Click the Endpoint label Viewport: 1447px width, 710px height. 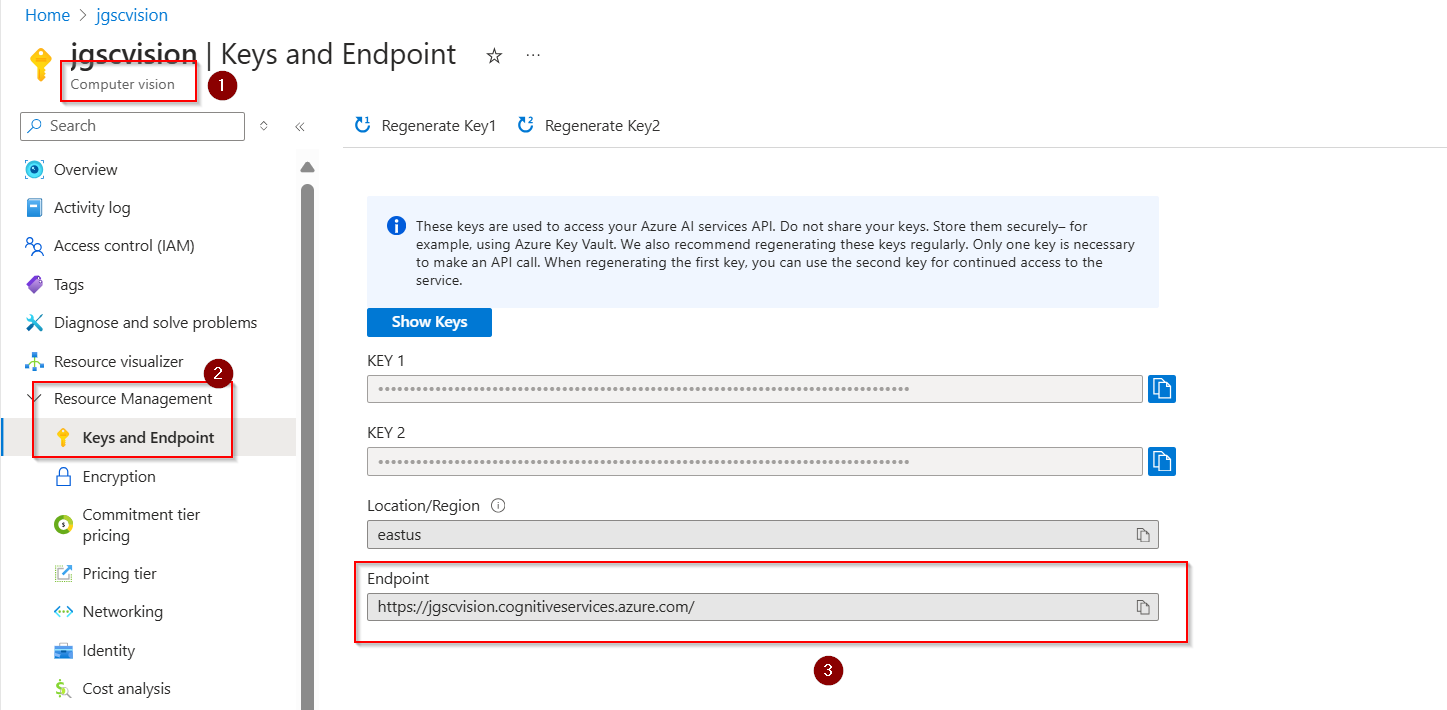tap(398, 579)
